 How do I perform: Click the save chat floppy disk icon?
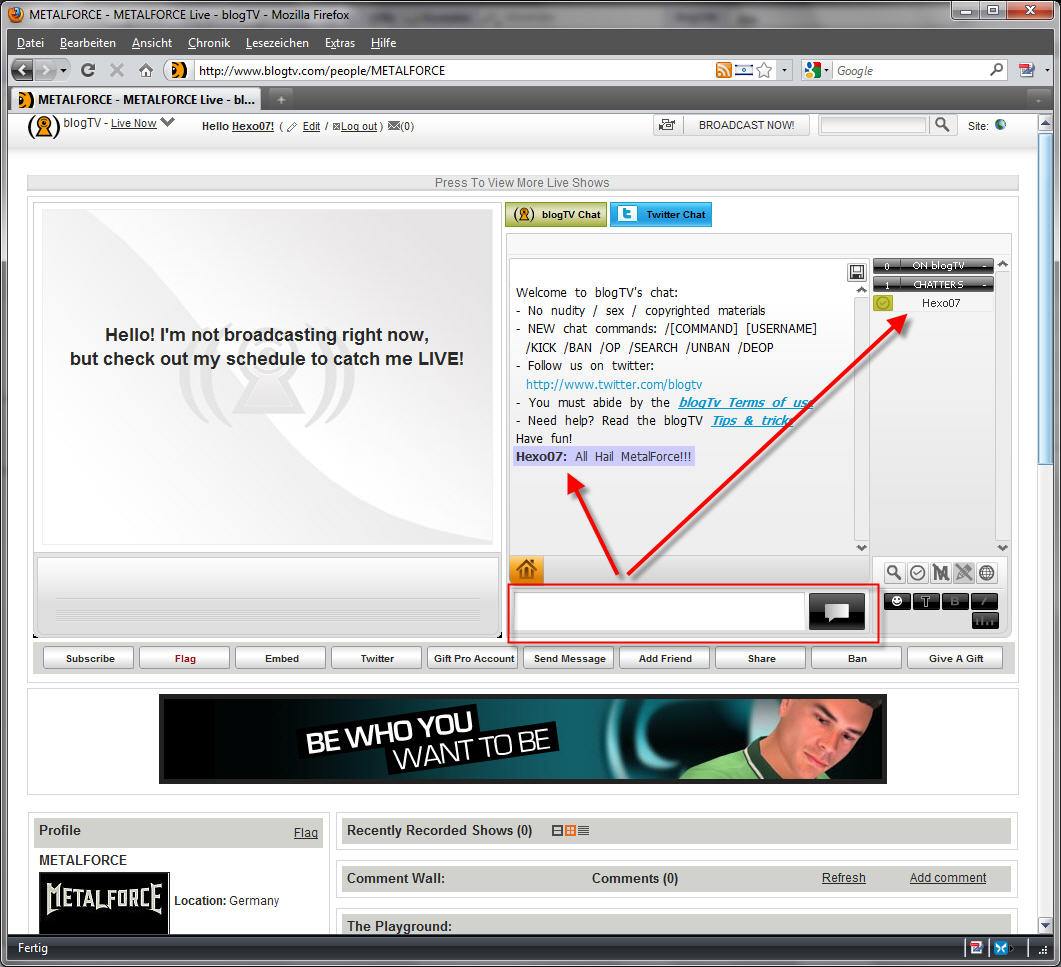[856, 272]
